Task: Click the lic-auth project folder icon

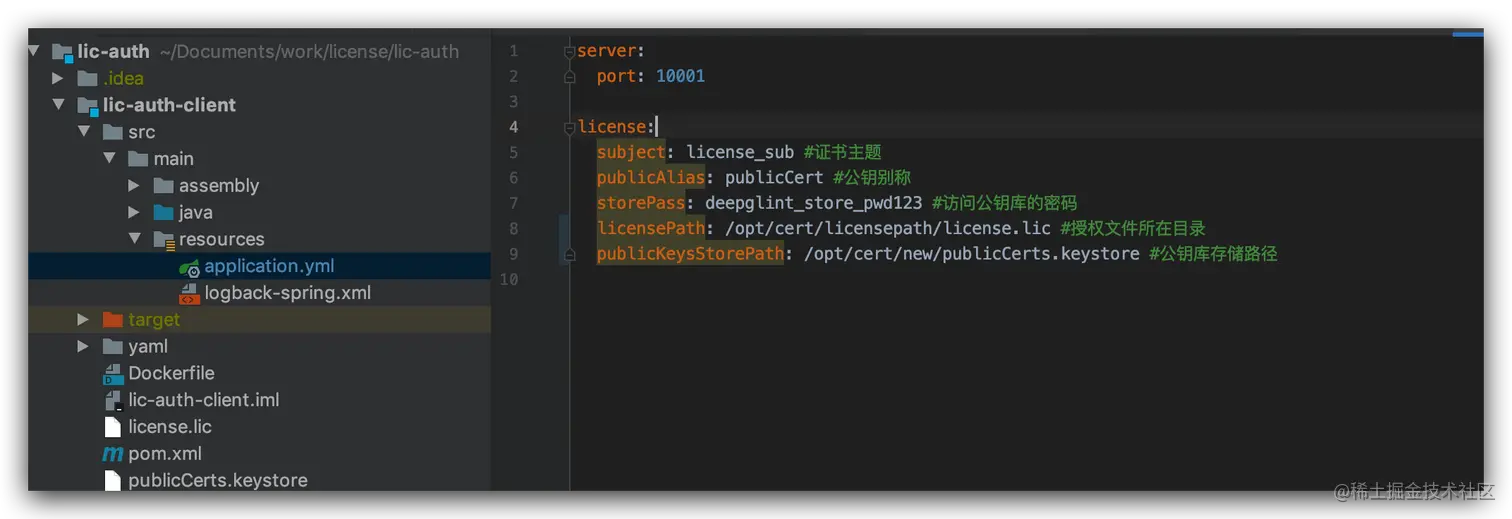Action: pos(62,52)
